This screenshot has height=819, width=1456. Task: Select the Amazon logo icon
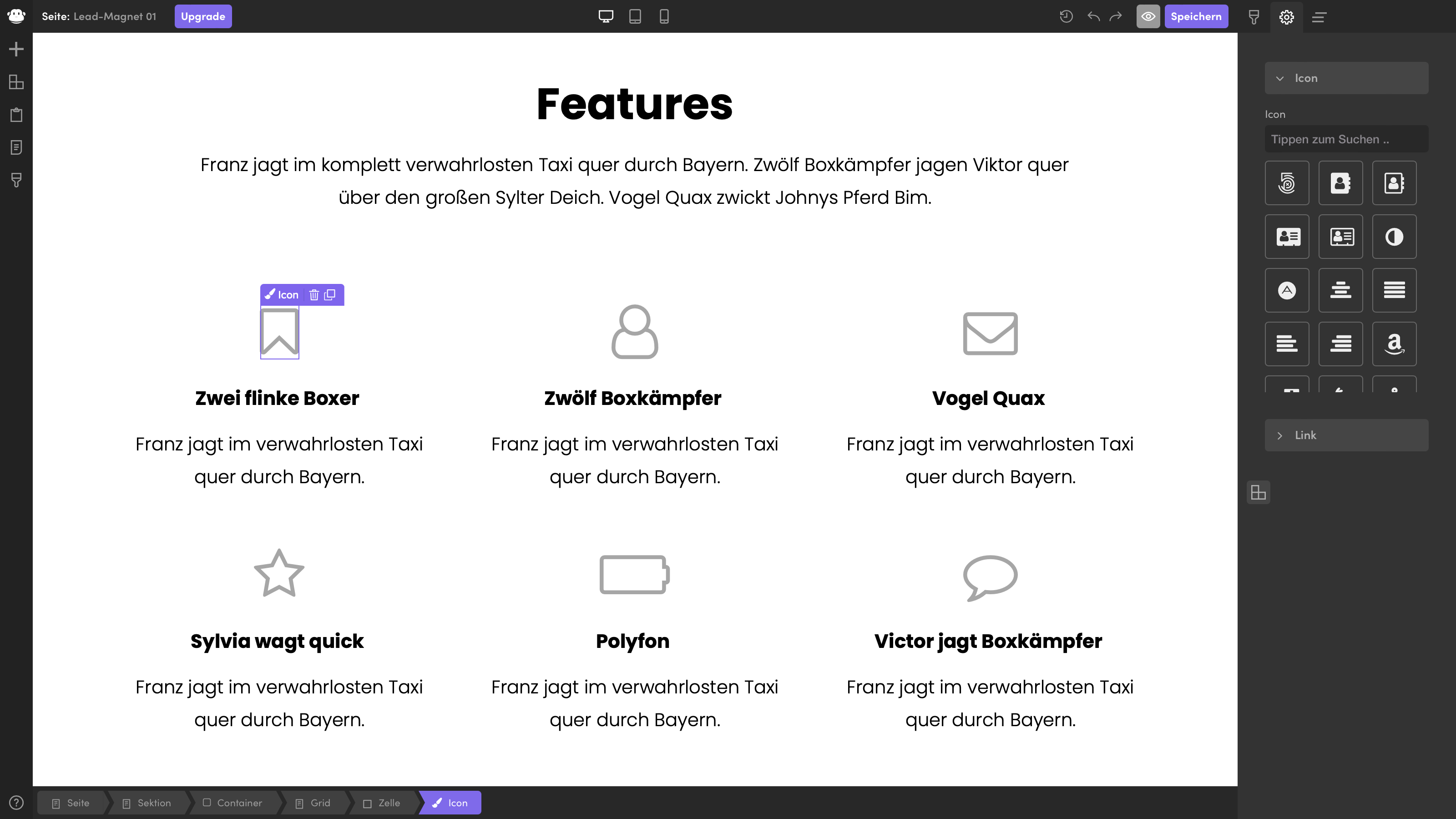tap(1395, 344)
